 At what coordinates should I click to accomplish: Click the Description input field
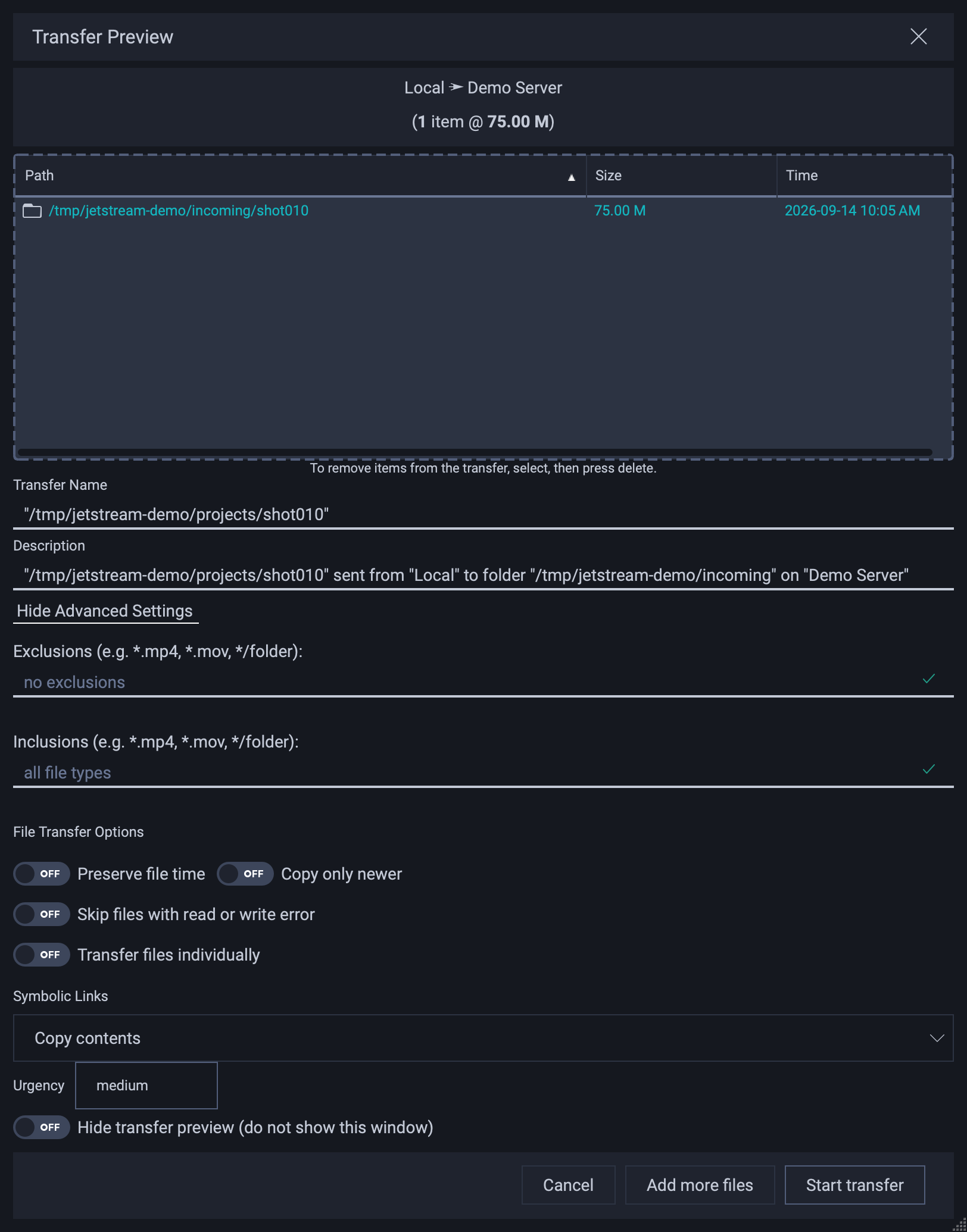484,575
